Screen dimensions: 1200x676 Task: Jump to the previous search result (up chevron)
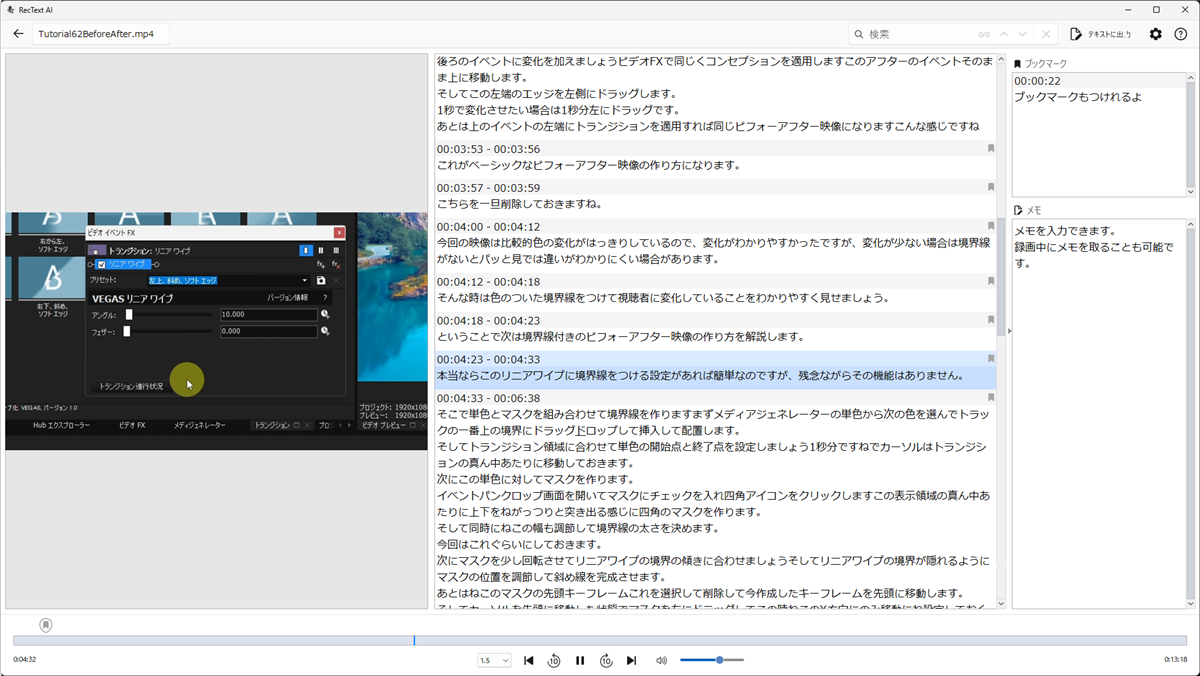(x=1004, y=34)
